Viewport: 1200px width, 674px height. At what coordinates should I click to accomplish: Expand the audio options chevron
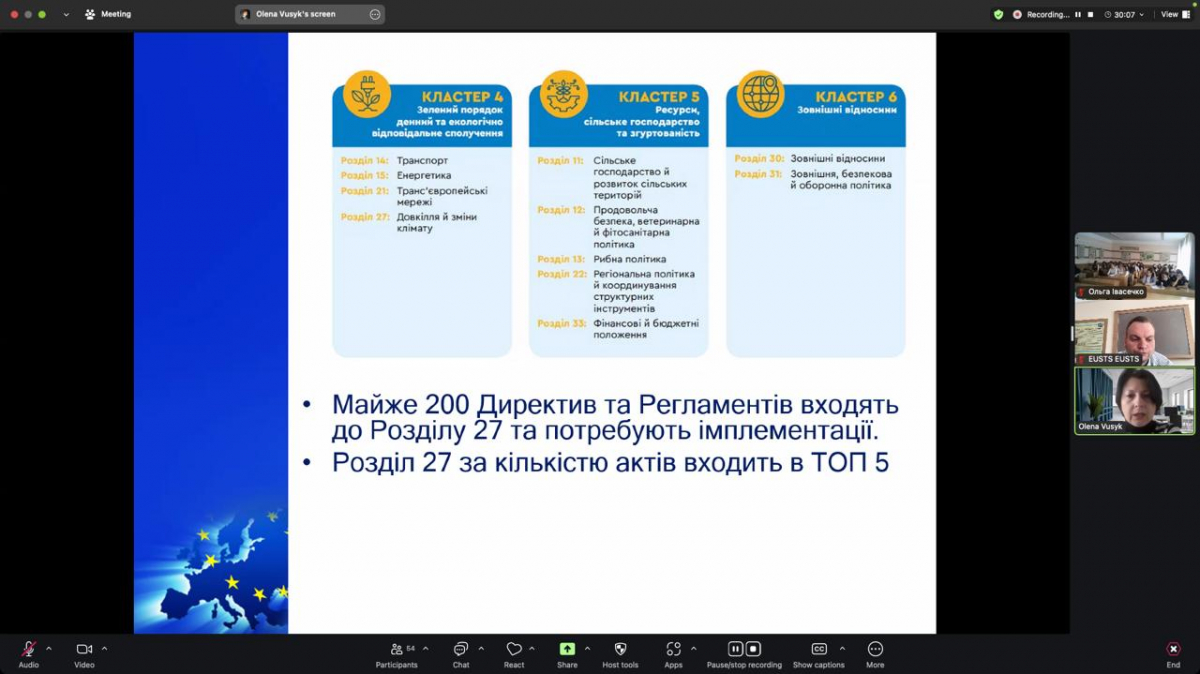(x=48, y=648)
